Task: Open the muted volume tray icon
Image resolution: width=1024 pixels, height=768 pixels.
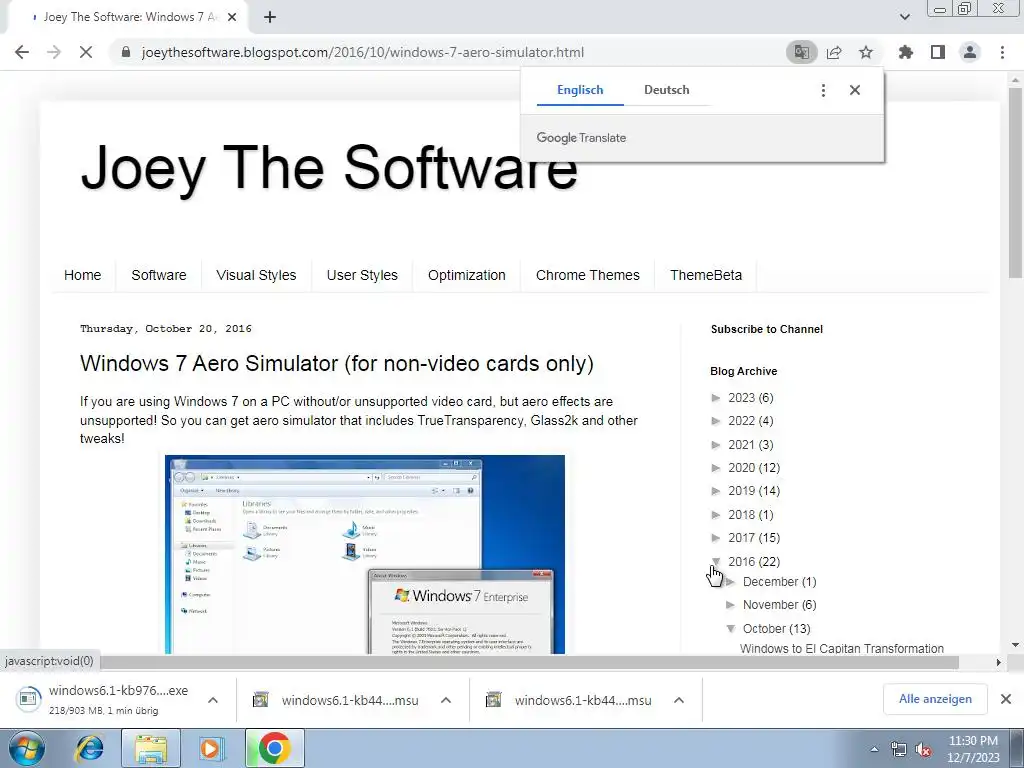Action: click(x=923, y=749)
